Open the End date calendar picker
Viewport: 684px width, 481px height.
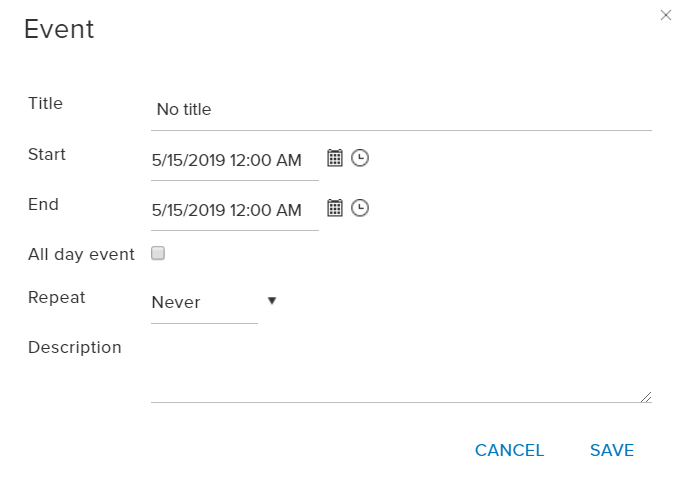[335, 208]
